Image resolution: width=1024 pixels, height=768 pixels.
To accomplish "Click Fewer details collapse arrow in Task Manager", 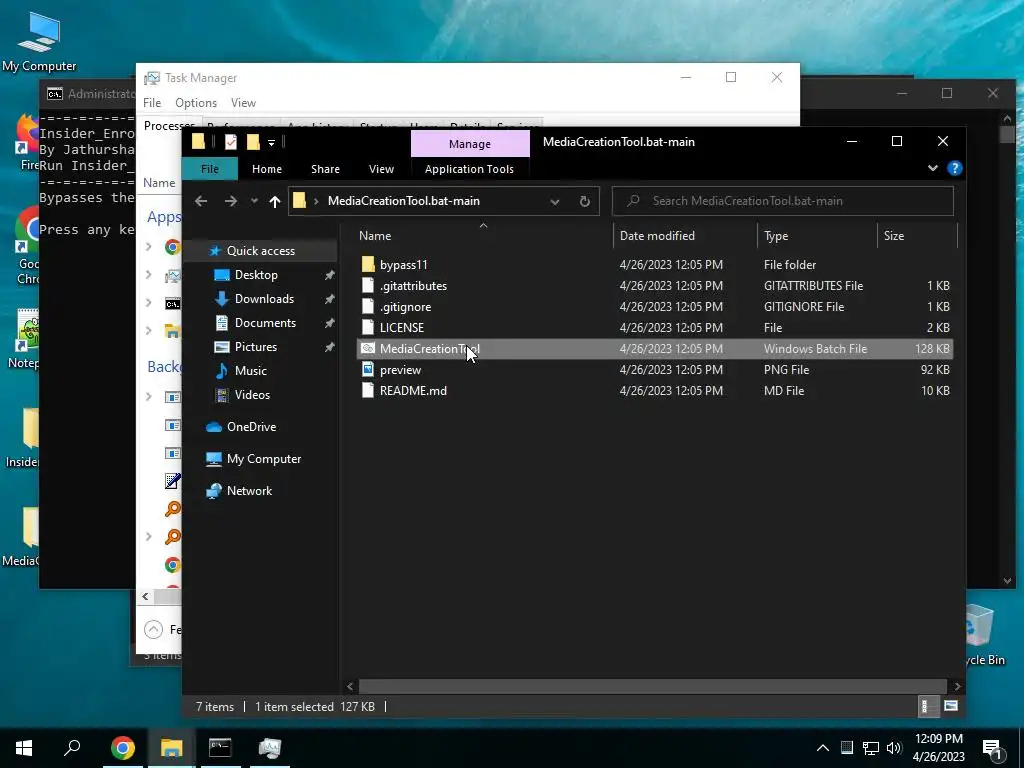I will tap(153, 630).
